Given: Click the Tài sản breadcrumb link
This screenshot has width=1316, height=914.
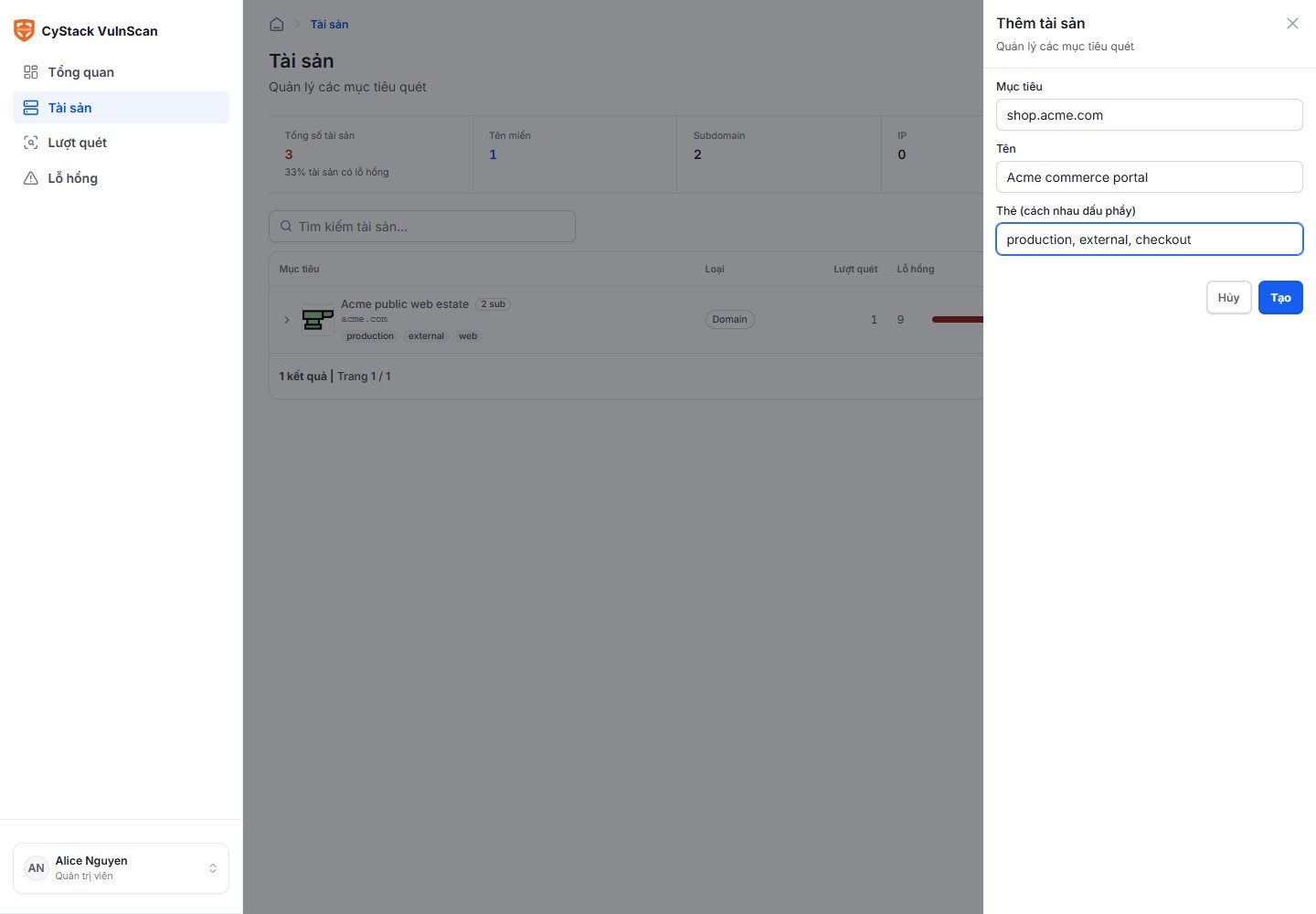Looking at the screenshot, I should [x=329, y=25].
